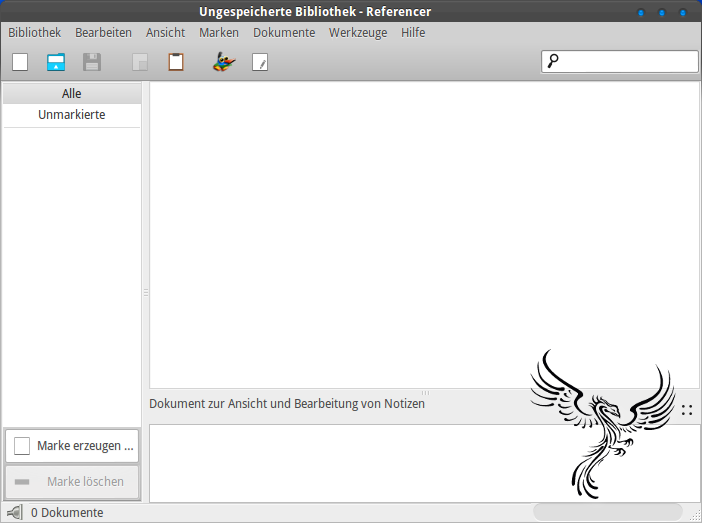Click the clipboard paste icon
Viewport: 702px width, 523px height.
click(x=176, y=62)
